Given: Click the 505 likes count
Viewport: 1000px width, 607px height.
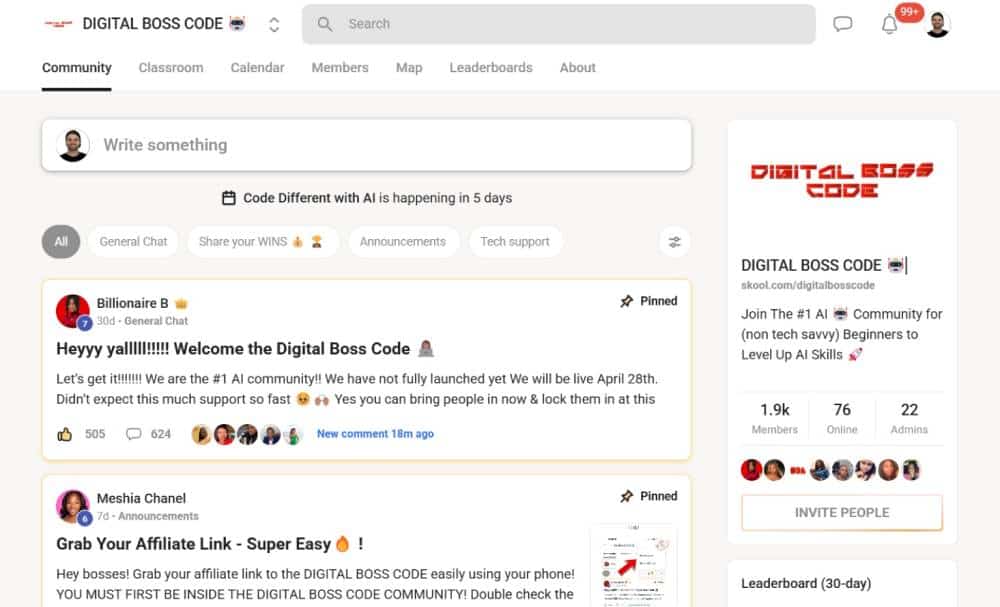Looking at the screenshot, I should click(95, 434).
